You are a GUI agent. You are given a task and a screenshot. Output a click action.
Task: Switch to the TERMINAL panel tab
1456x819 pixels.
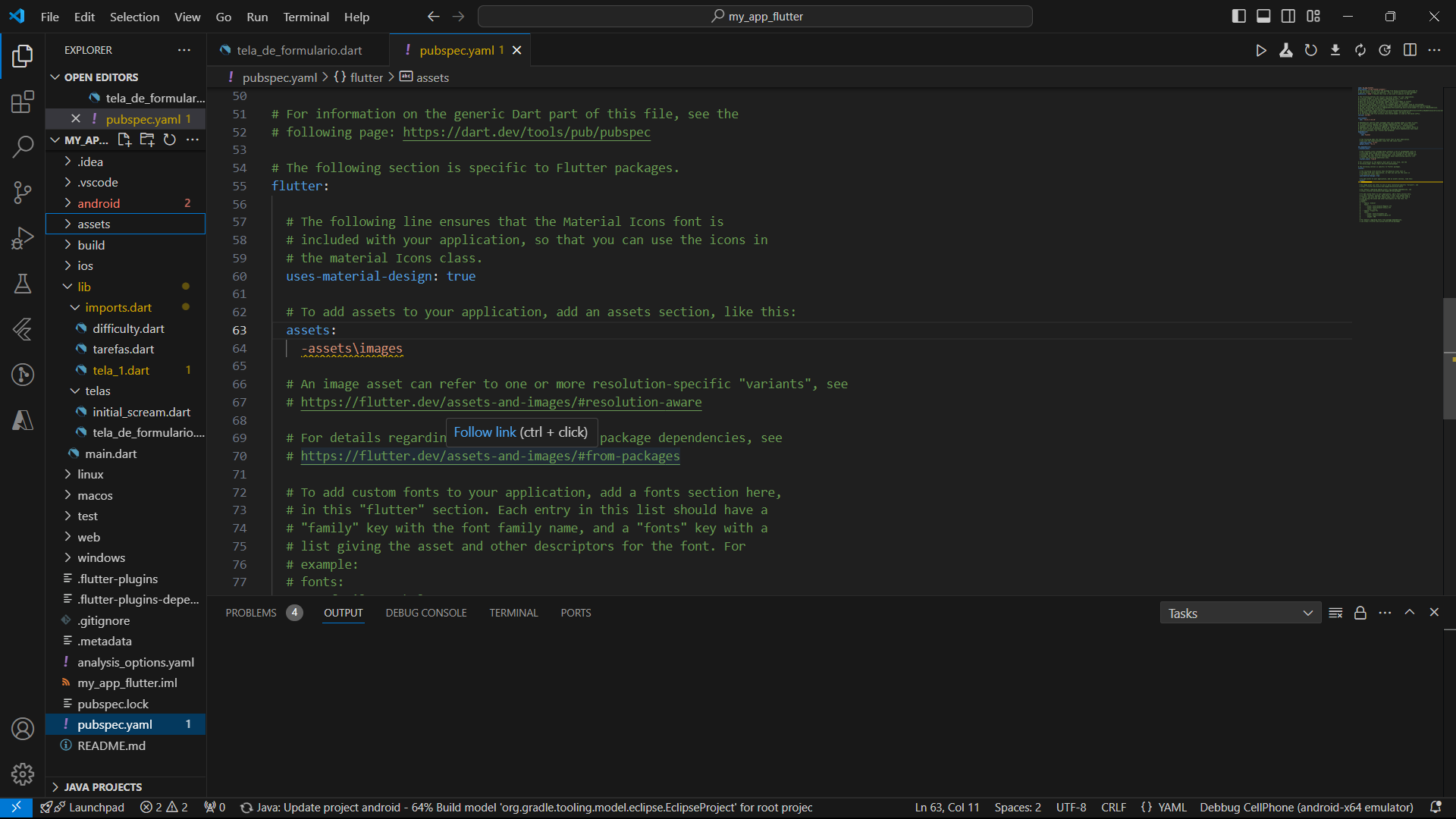(x=513, y=613)
